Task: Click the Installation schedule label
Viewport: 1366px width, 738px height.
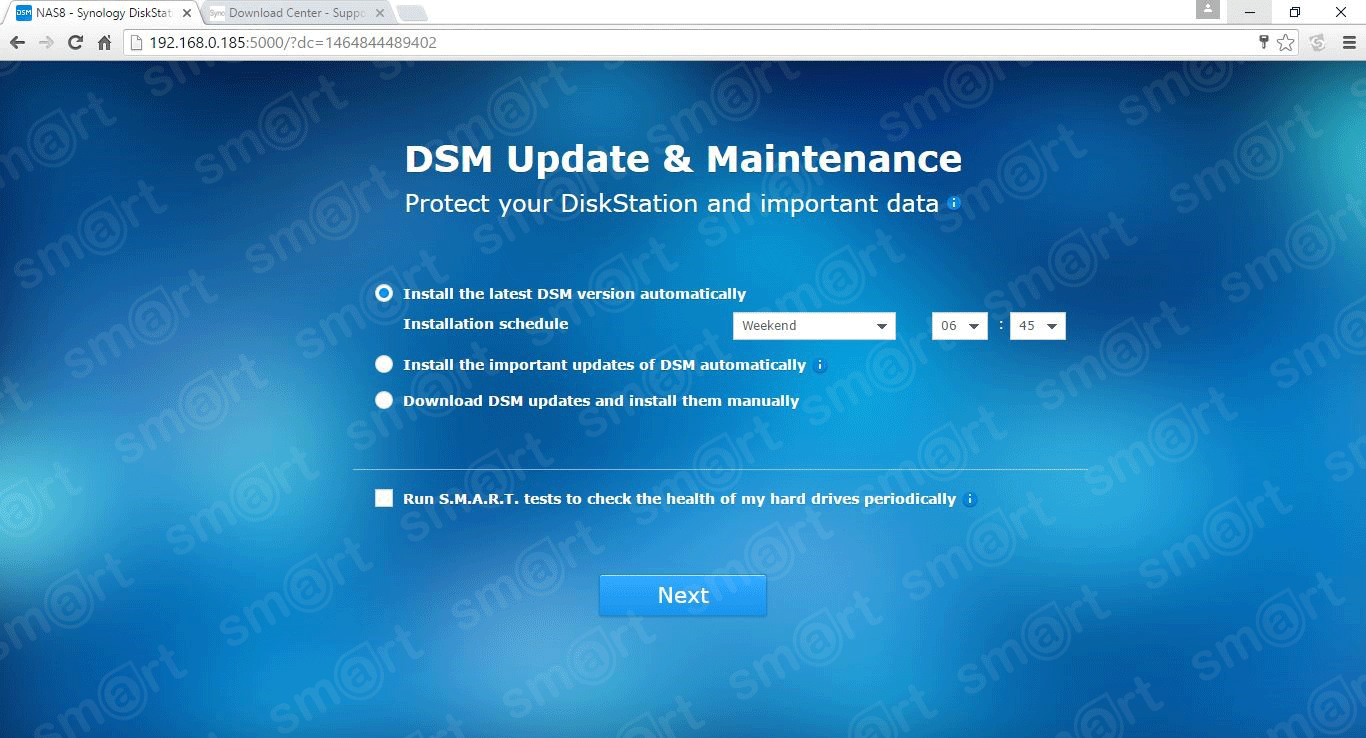Action: (486, 324)
